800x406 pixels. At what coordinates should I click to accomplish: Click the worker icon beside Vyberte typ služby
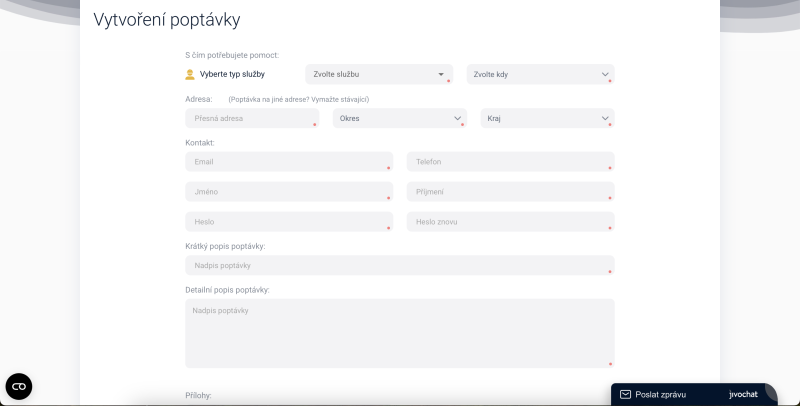point(190,74)
